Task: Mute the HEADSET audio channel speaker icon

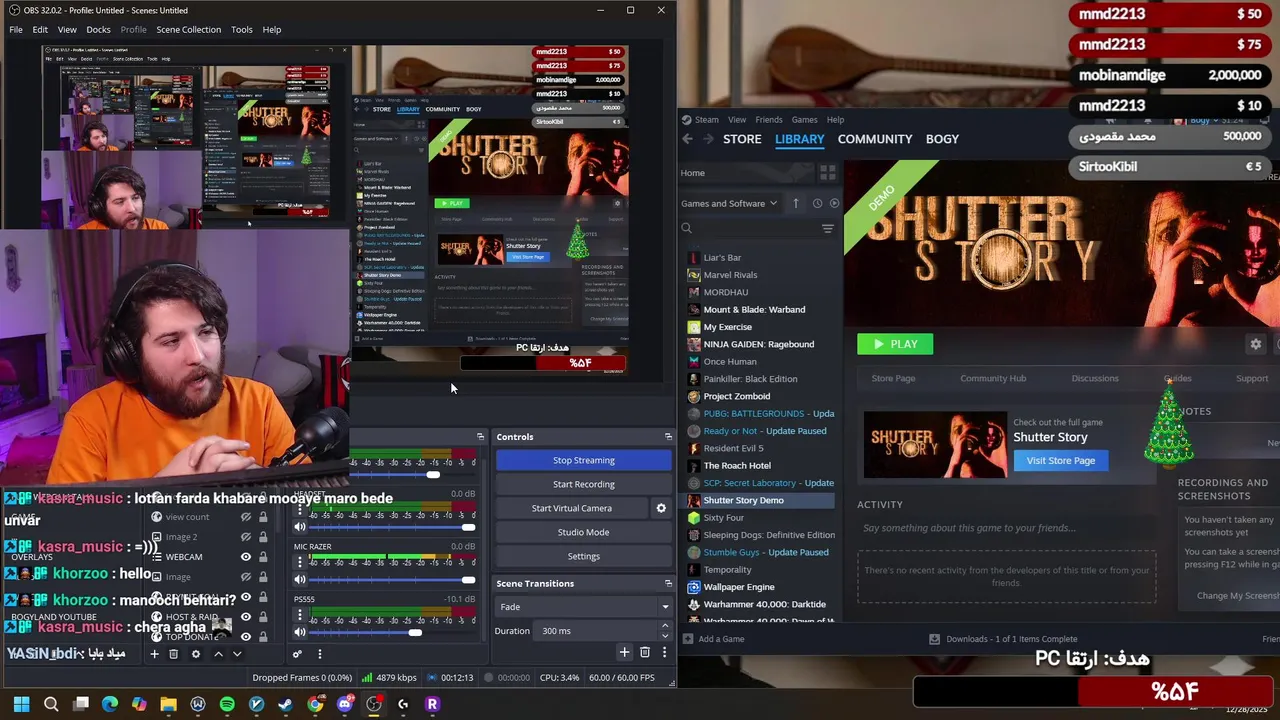Action: point(299,527)
